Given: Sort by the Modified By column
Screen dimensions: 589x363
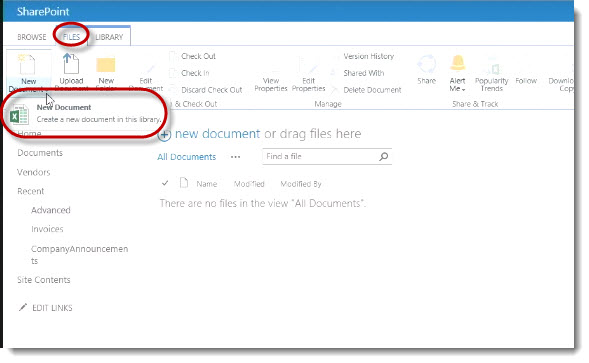Looking at the screenshot, I should (x=301, y=184).
